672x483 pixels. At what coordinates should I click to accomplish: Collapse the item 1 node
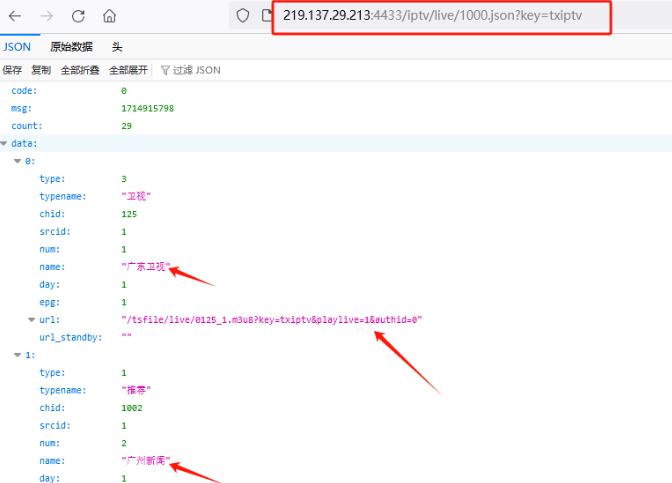(16, 355)
